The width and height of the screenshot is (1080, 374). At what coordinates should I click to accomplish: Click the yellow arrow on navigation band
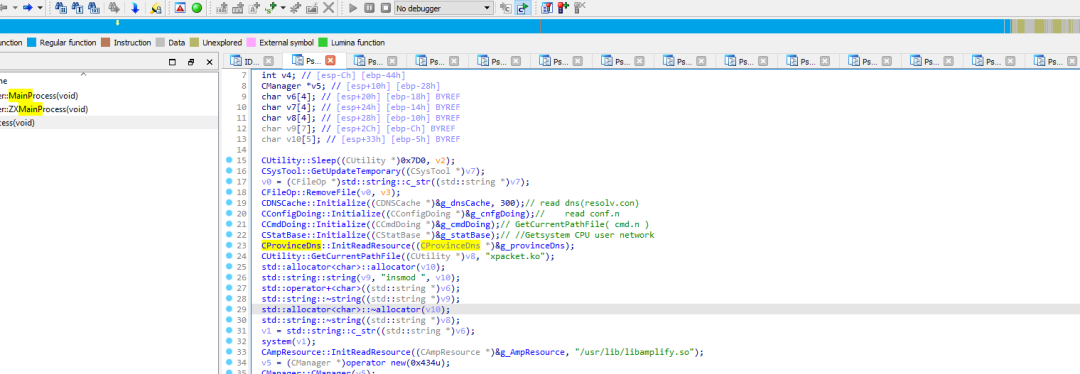117,23
